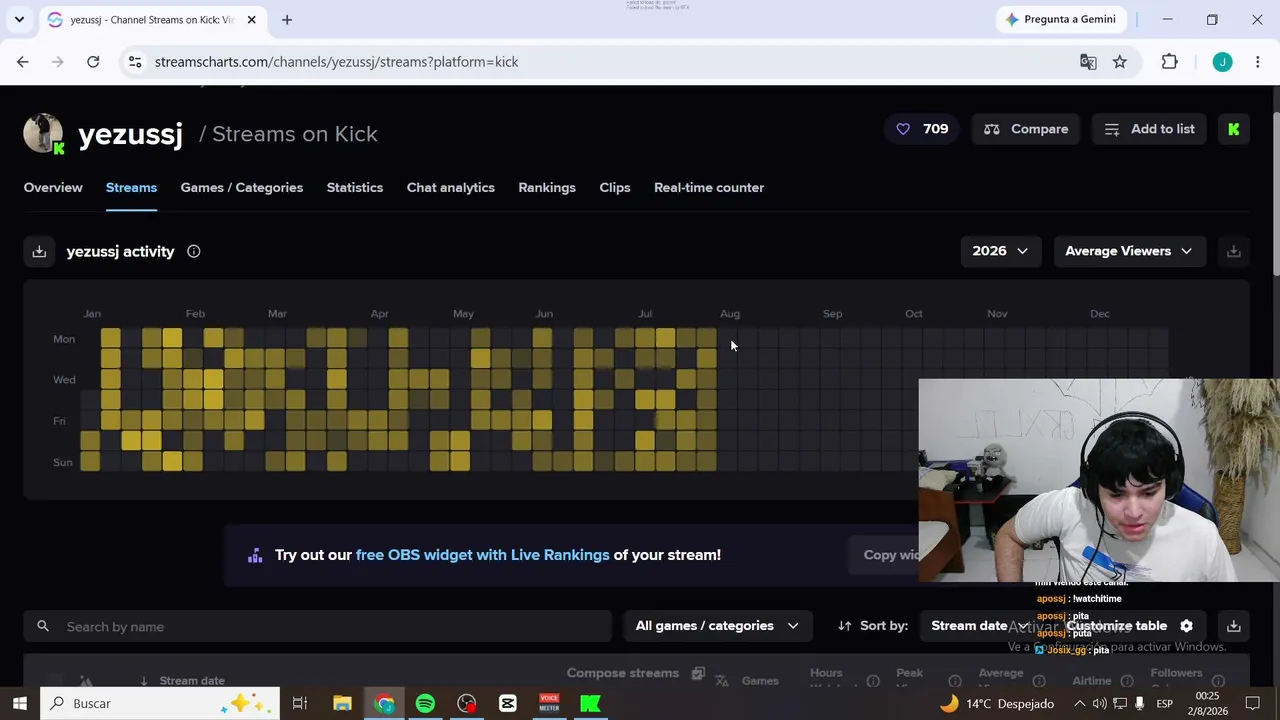Bookmark this page with star icon

click(x=1120, y=62)
